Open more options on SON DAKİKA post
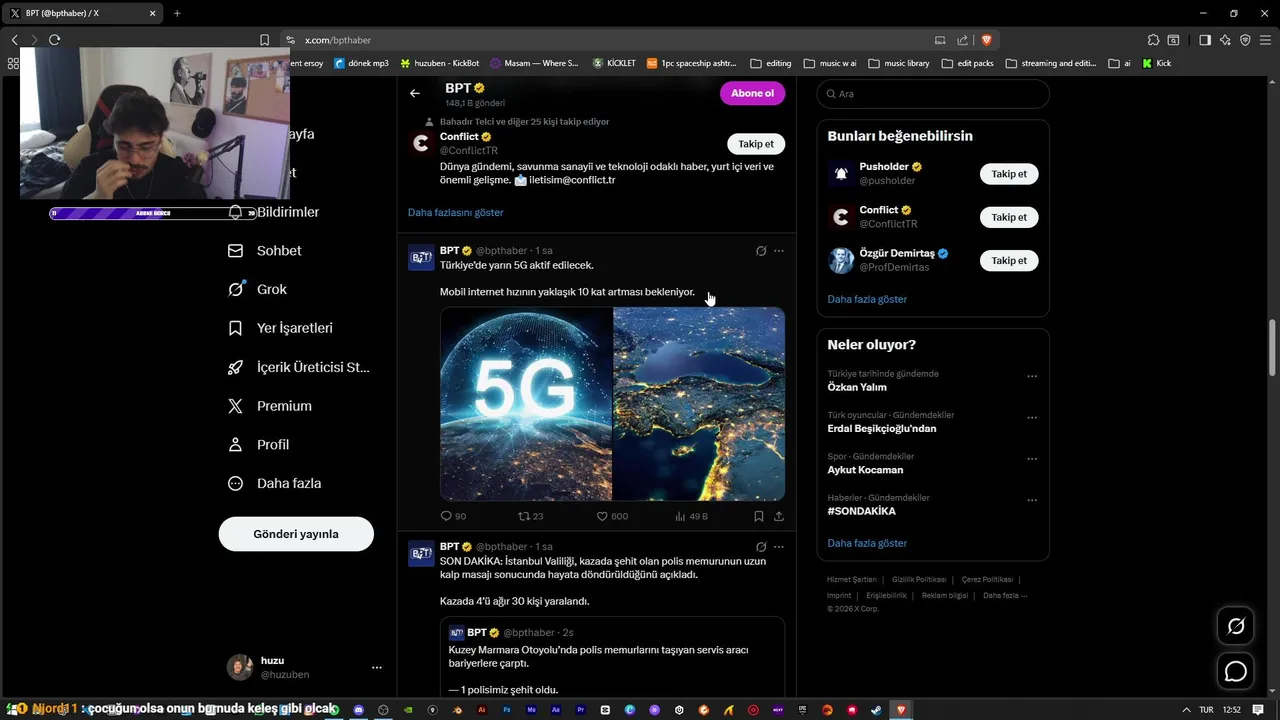 click(x=779, y=547)
